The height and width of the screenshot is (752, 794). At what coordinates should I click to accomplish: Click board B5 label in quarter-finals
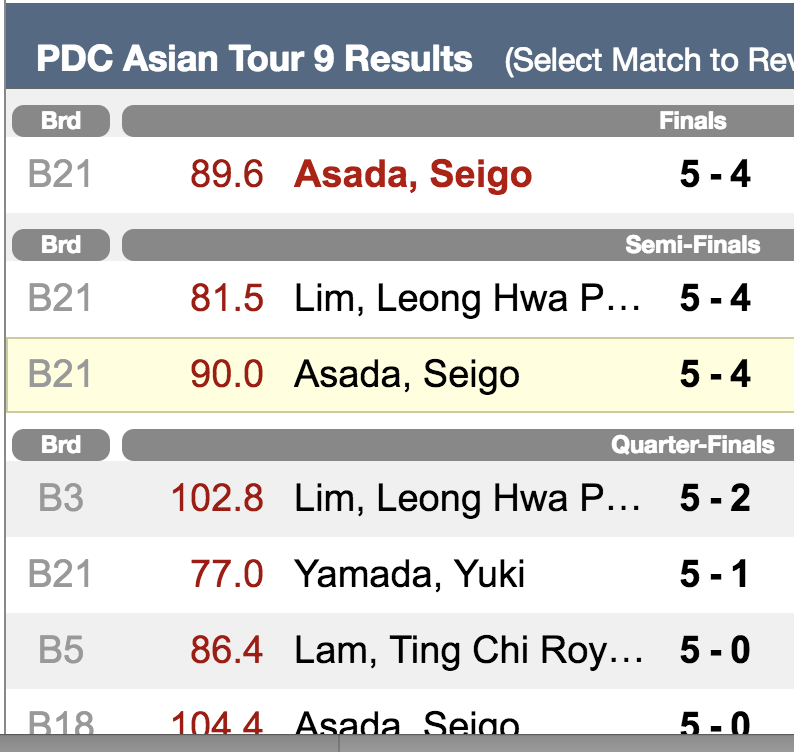pos(61,650)
